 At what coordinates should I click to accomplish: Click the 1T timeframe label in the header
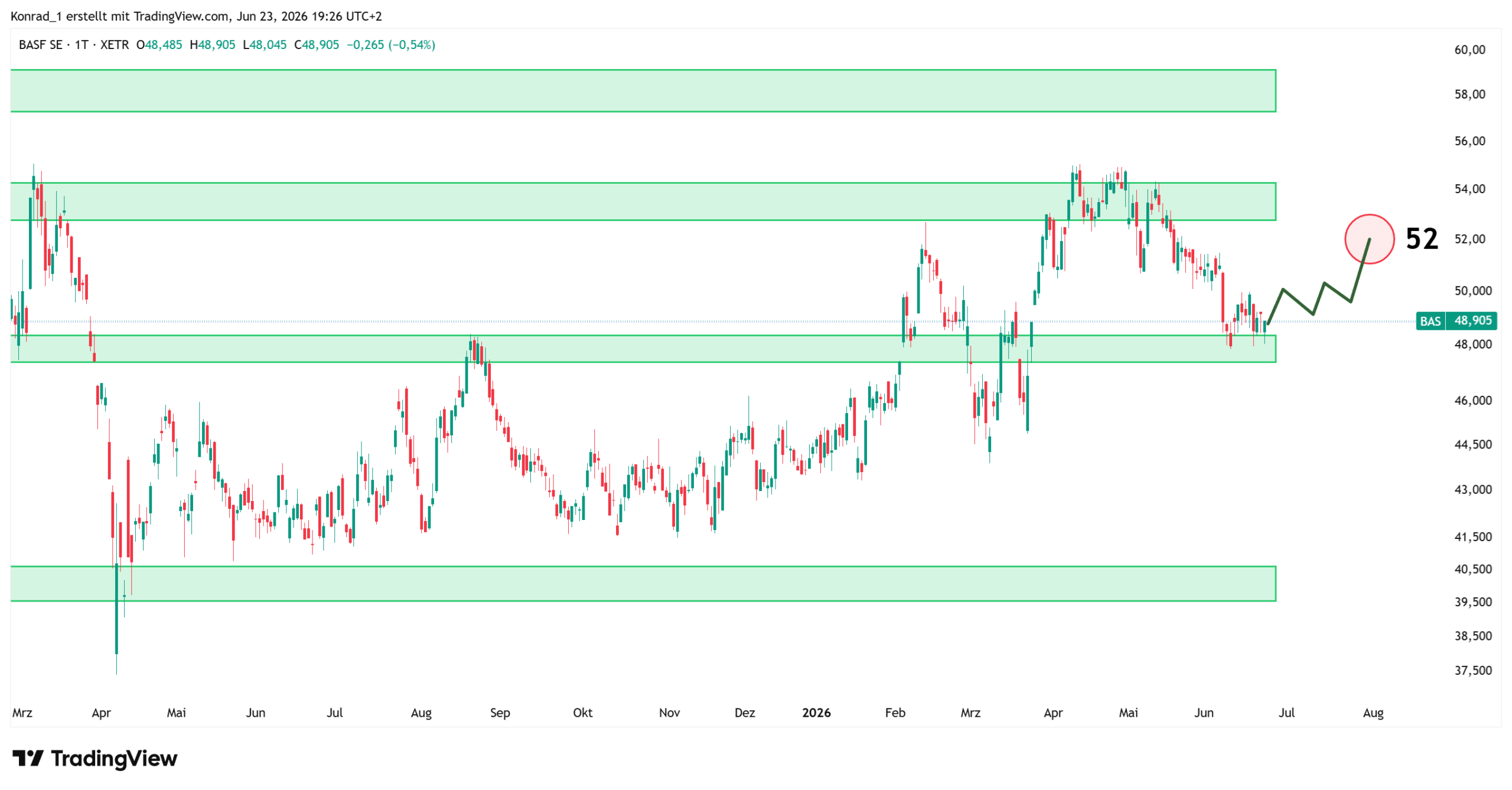click(82, 45)
